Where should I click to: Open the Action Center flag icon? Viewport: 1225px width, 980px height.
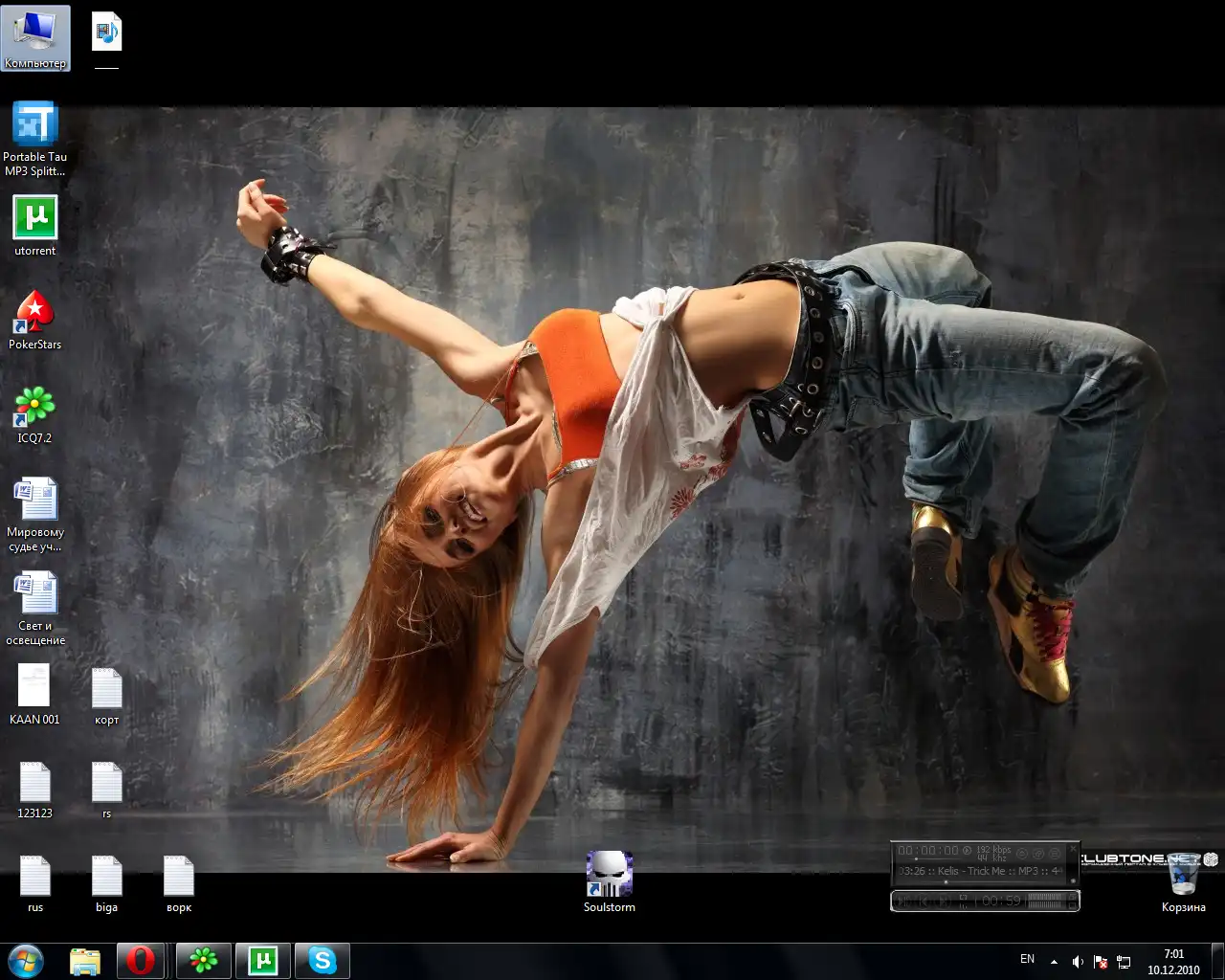click(1101, 961)
